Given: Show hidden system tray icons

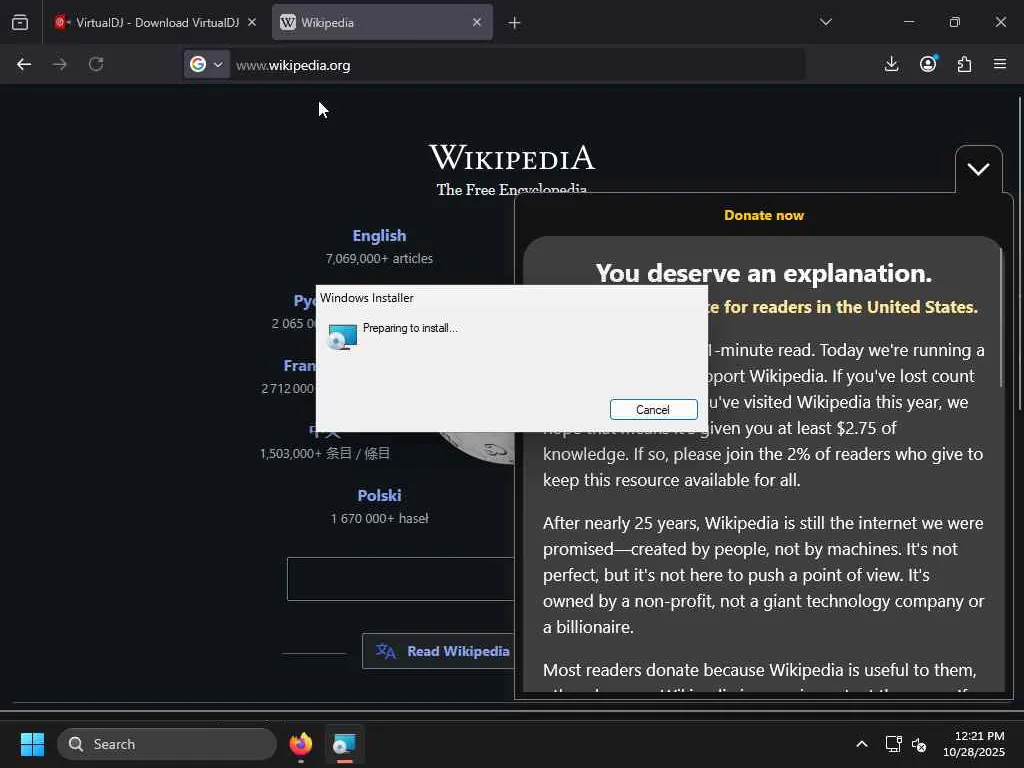Looking at the screenshot, I should tap(862, 744).
